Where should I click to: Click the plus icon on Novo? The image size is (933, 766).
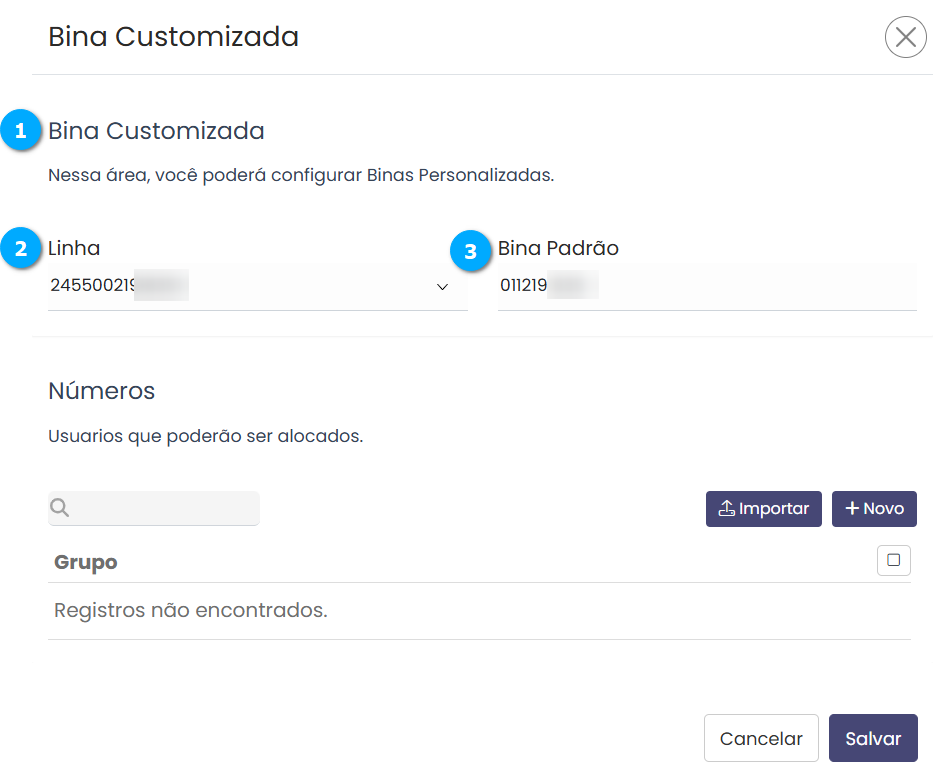852,508
